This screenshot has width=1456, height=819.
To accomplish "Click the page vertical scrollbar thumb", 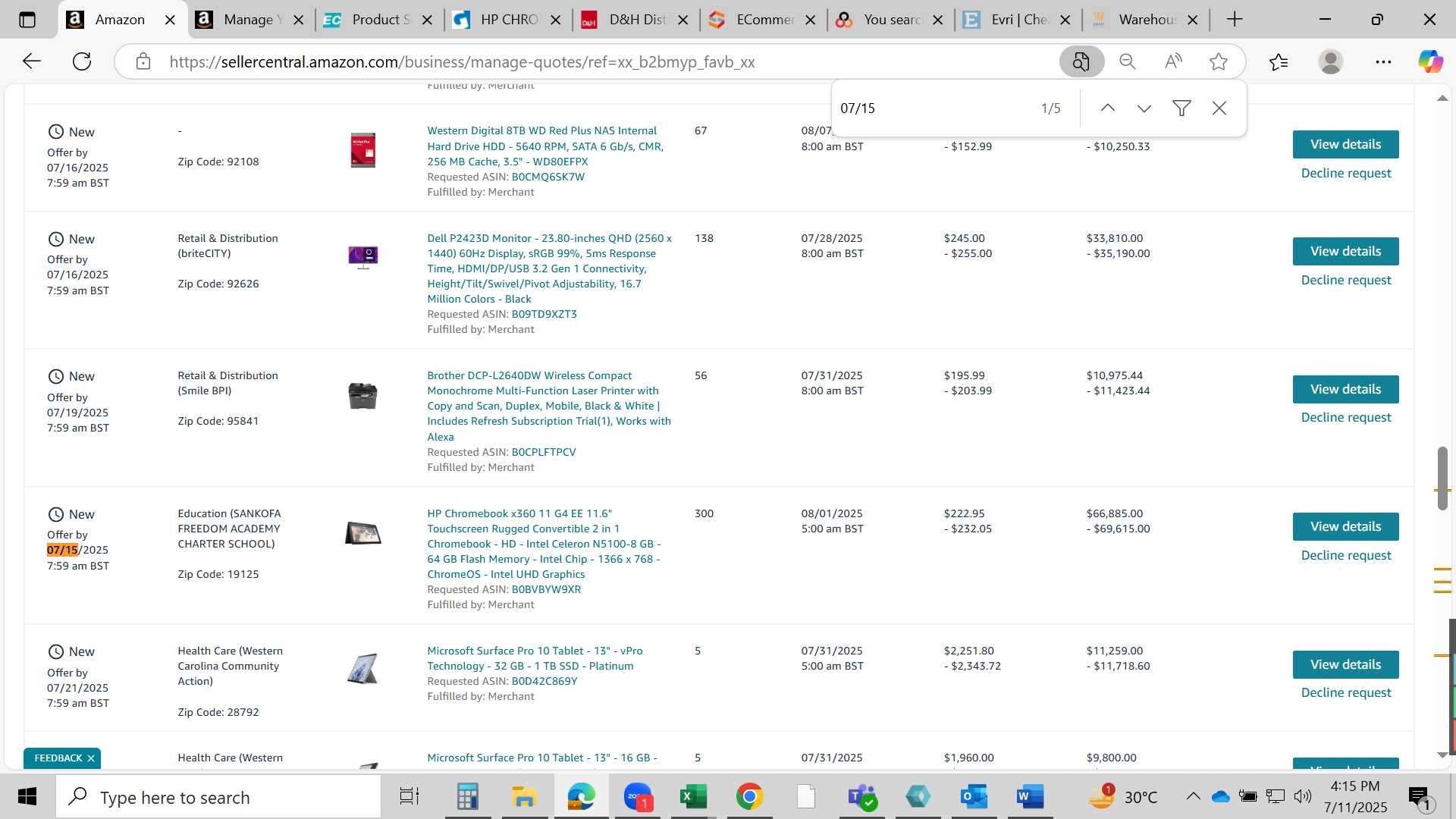I will click(x=1442, y=479).
